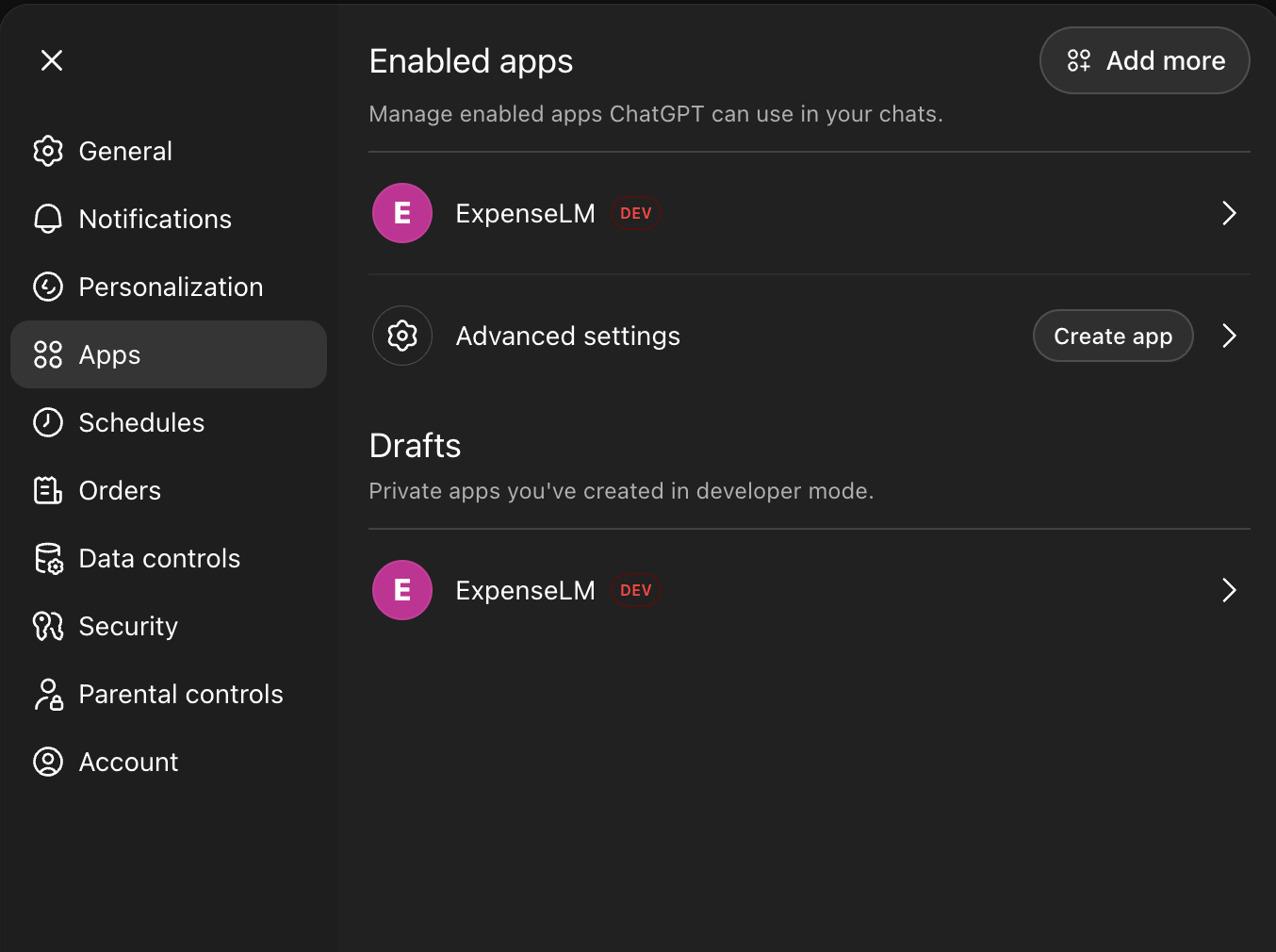Click the Advanced settings gear icon
This screenshot has width=1276, height=952.
[x=402, y=336]
